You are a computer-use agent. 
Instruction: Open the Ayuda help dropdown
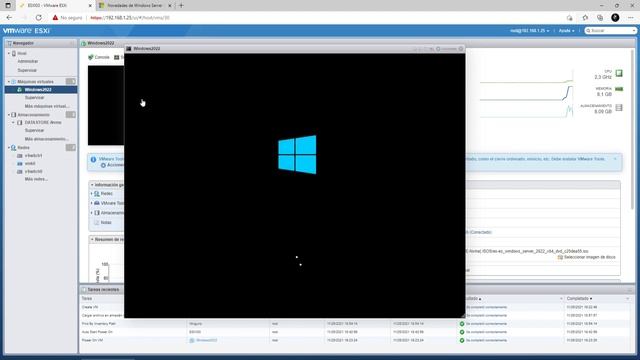pos(567,31)
